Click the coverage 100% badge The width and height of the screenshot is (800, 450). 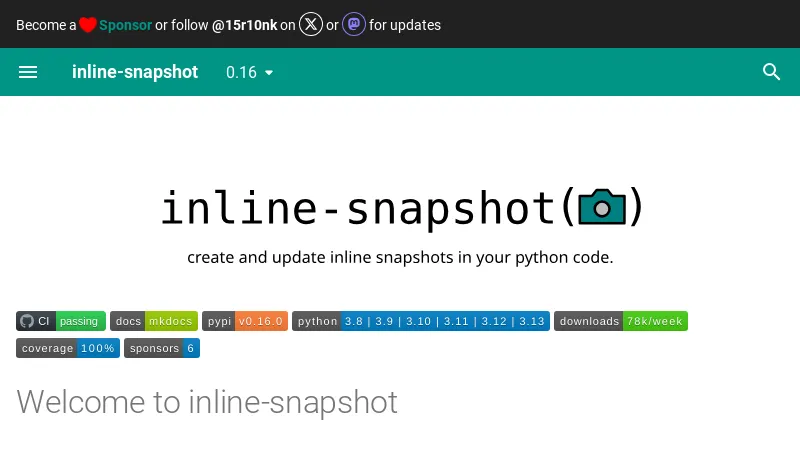[x=68, y=348]
